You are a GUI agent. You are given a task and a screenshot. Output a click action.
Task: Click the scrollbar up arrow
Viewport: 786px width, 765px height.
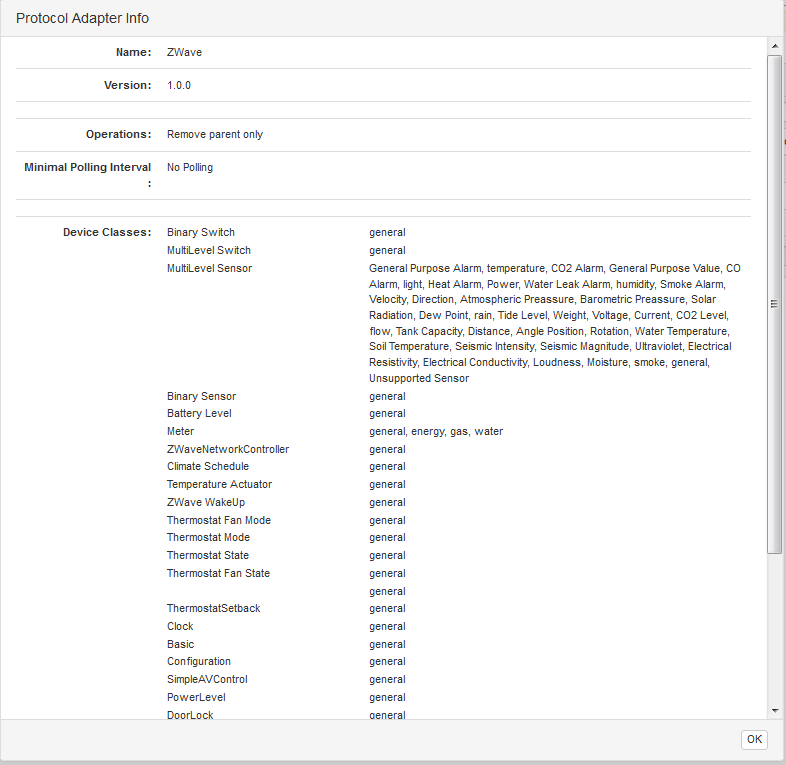pyautogui.click(x=775, y=46)
